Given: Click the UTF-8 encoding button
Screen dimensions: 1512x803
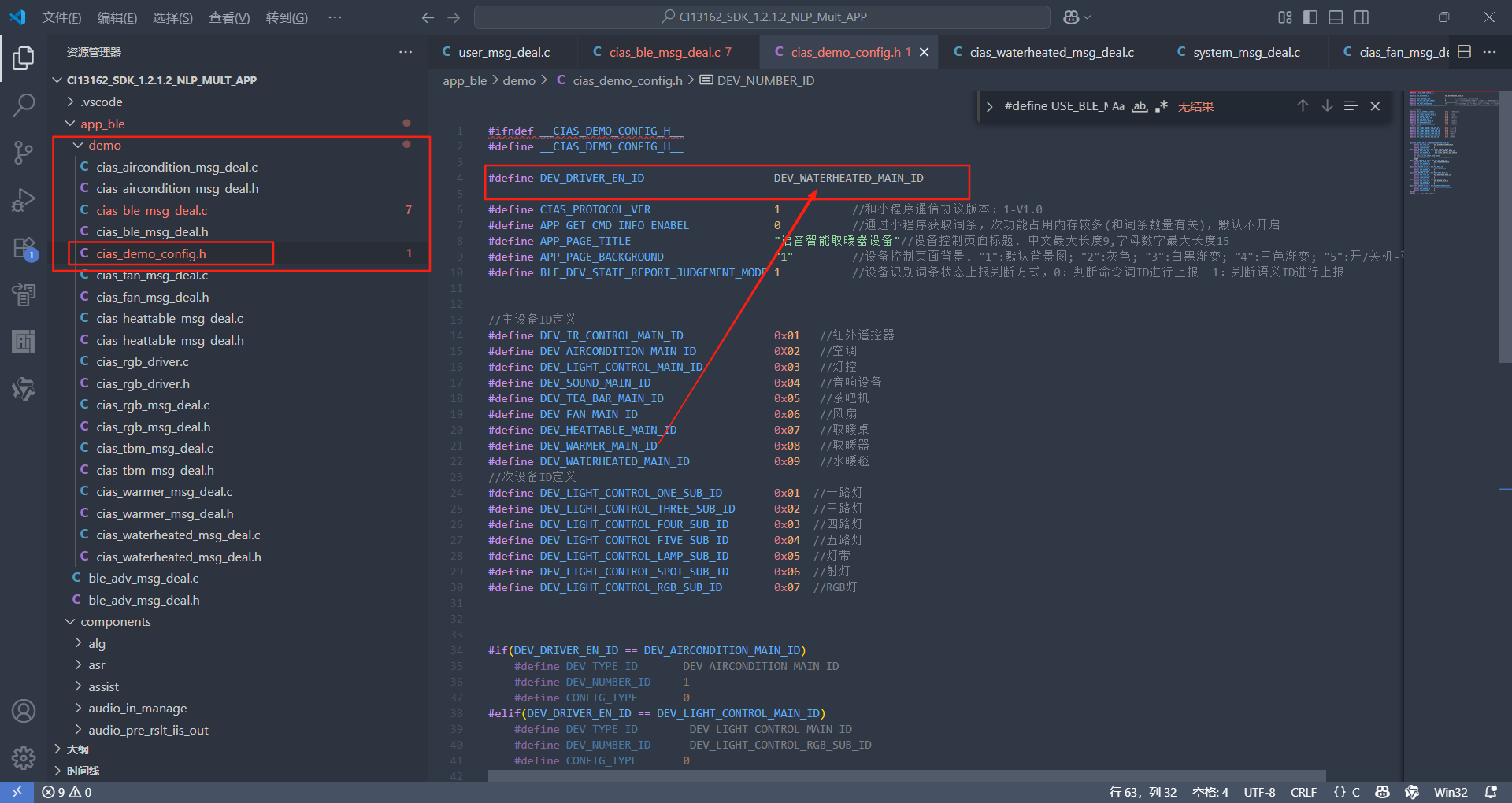Looking at the screenshot, I should coord(1258,792).
